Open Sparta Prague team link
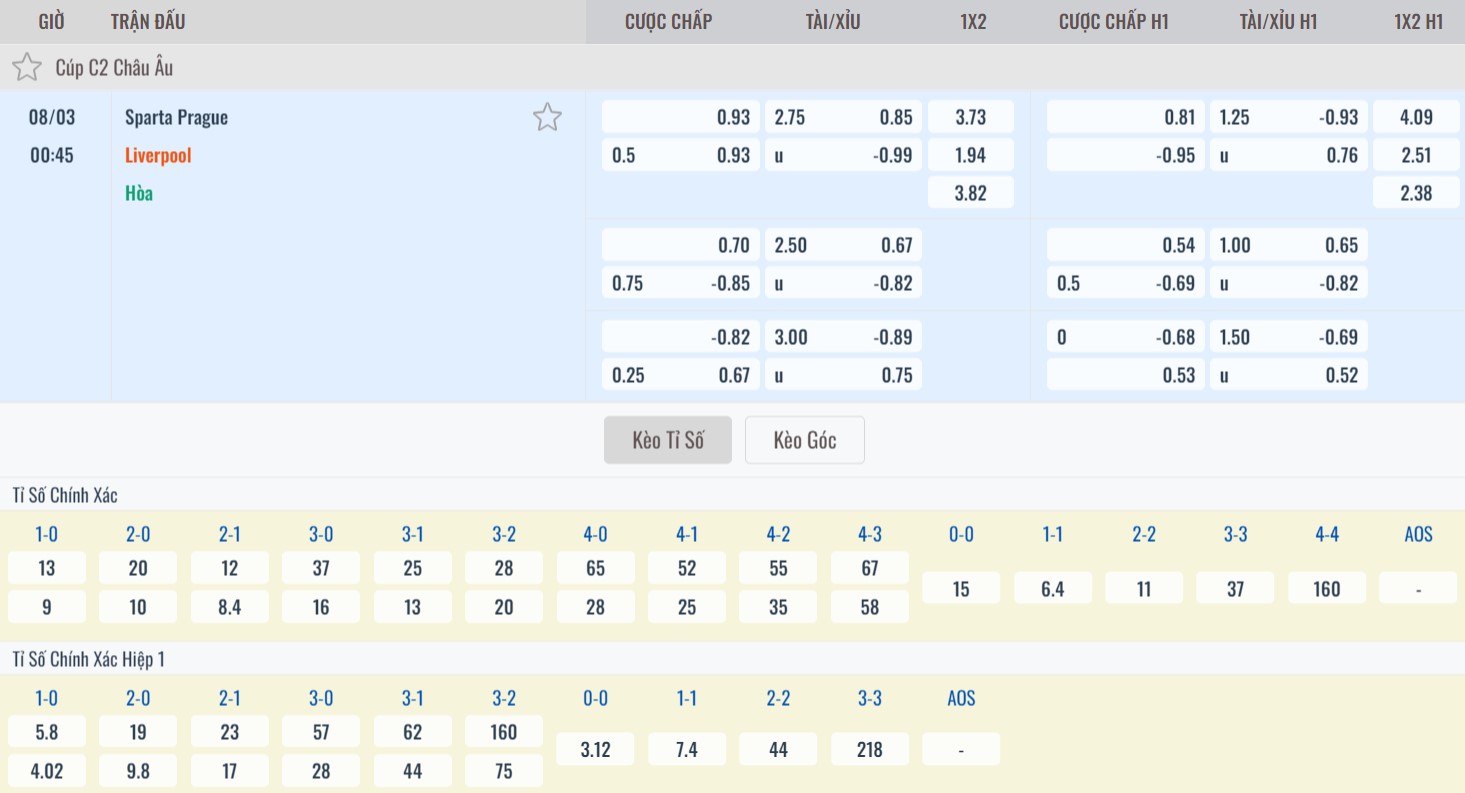 point(176,117)
